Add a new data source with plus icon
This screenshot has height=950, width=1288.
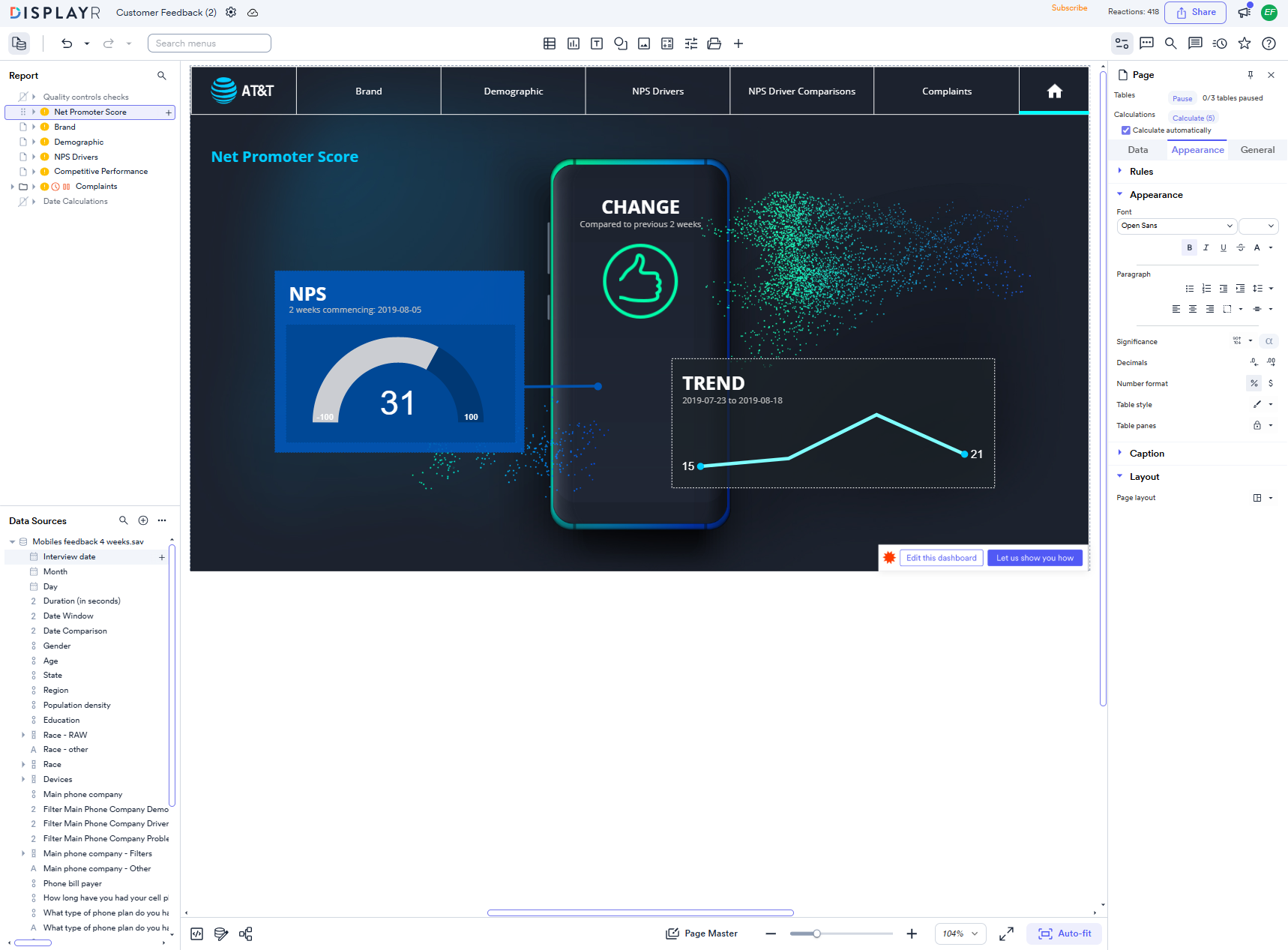[x=143, y=520]
